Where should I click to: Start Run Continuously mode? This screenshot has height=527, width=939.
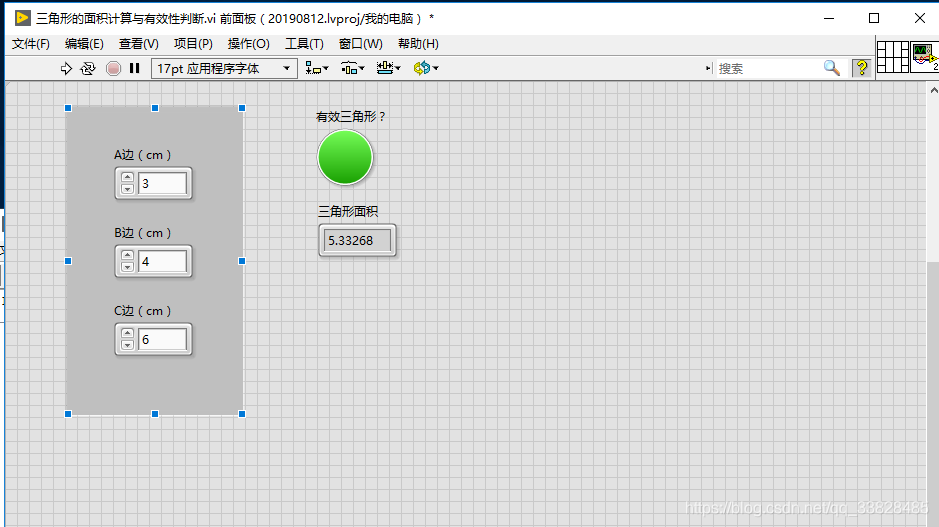click(x=88, y=68)
